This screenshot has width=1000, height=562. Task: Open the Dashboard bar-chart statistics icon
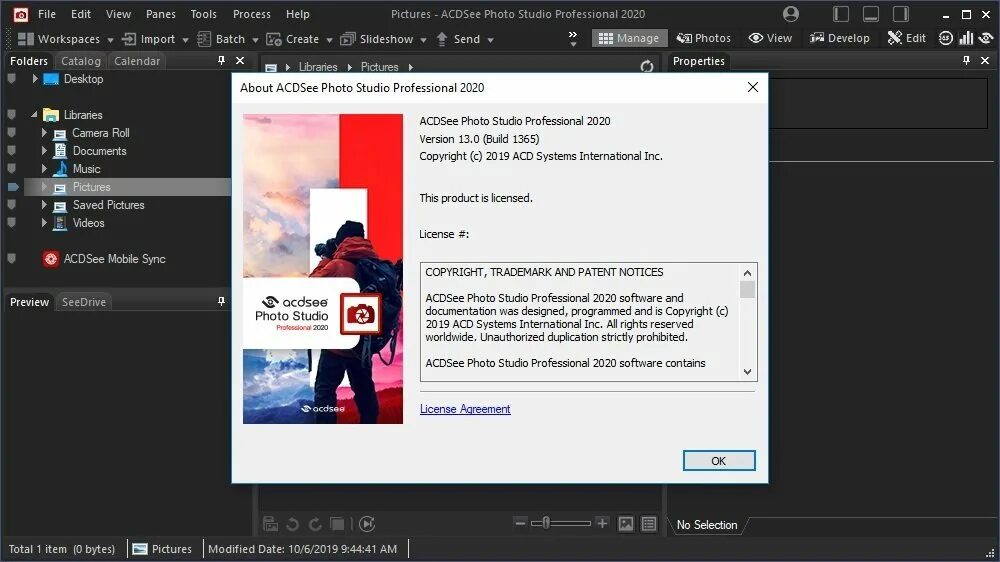pyautogui.click(x=966, y=38)
